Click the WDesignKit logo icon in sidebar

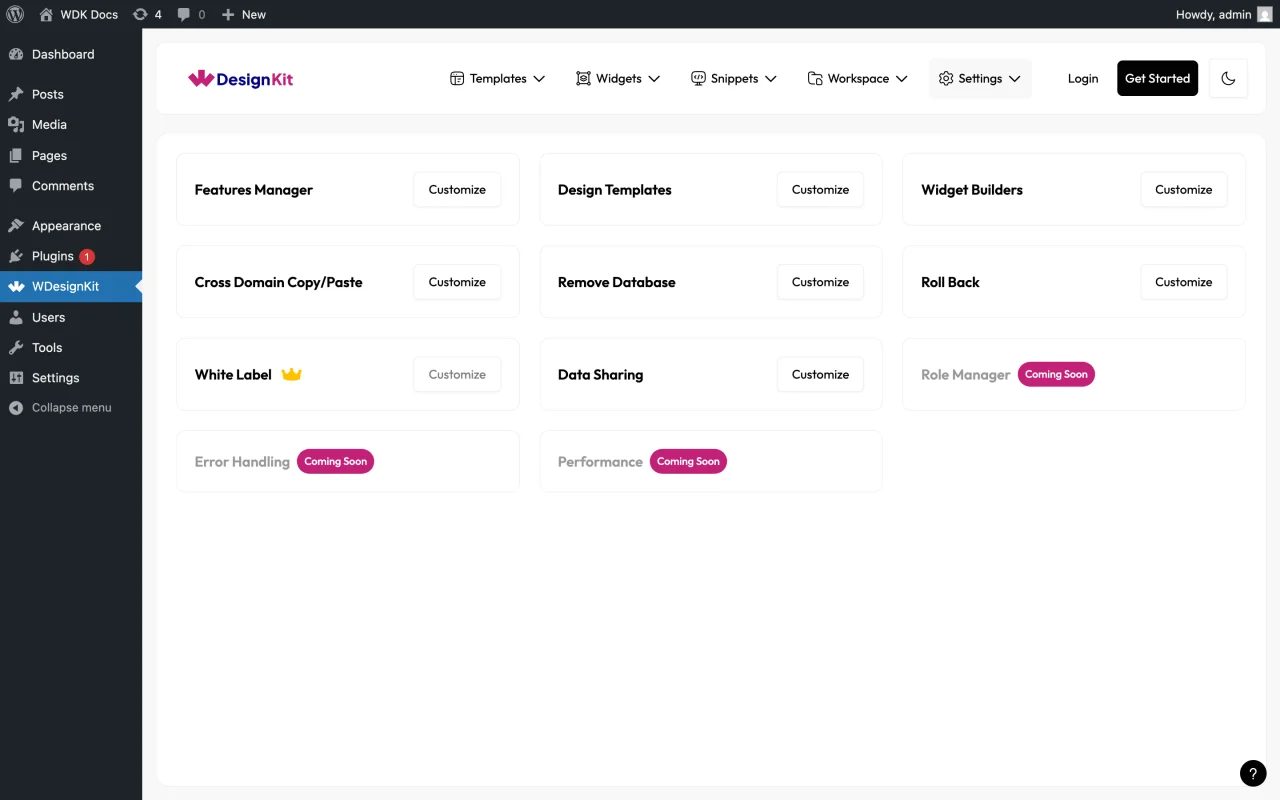coord(16,286)
